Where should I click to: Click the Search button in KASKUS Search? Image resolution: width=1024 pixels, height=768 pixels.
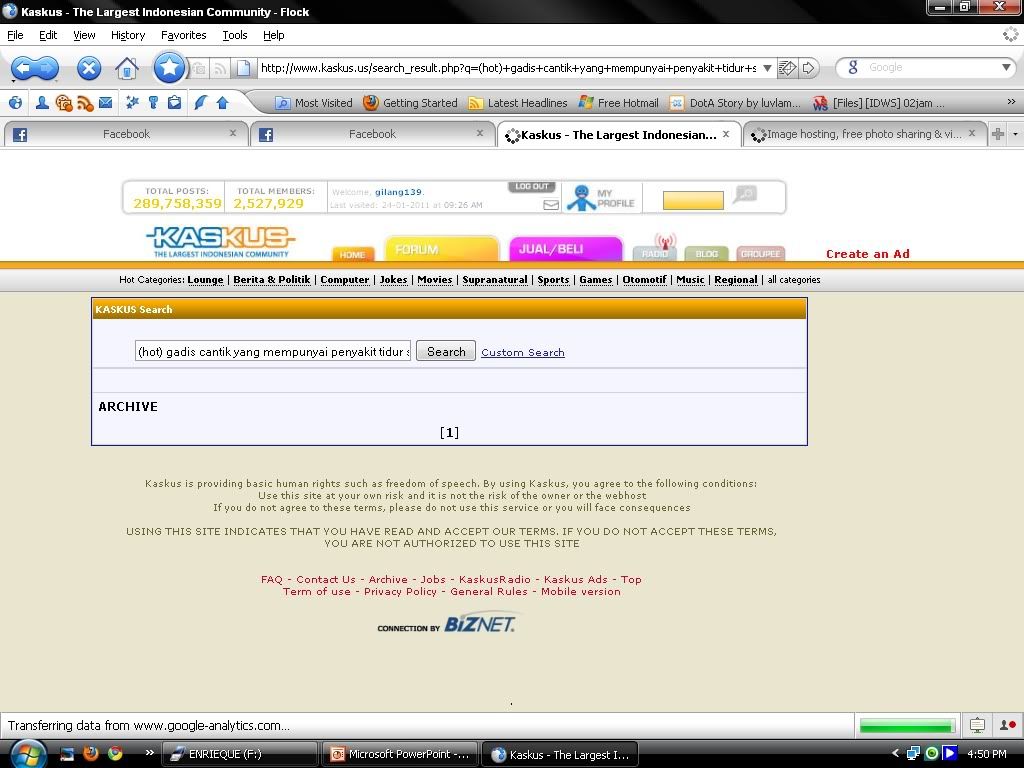coord(446,351)
